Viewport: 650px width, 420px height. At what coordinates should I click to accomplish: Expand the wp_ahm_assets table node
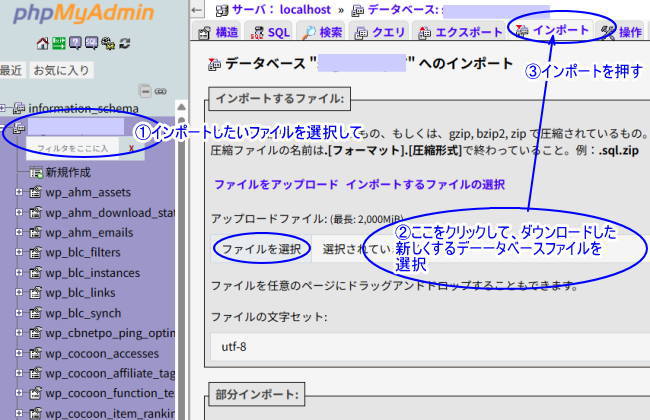[x=19, y=192]
